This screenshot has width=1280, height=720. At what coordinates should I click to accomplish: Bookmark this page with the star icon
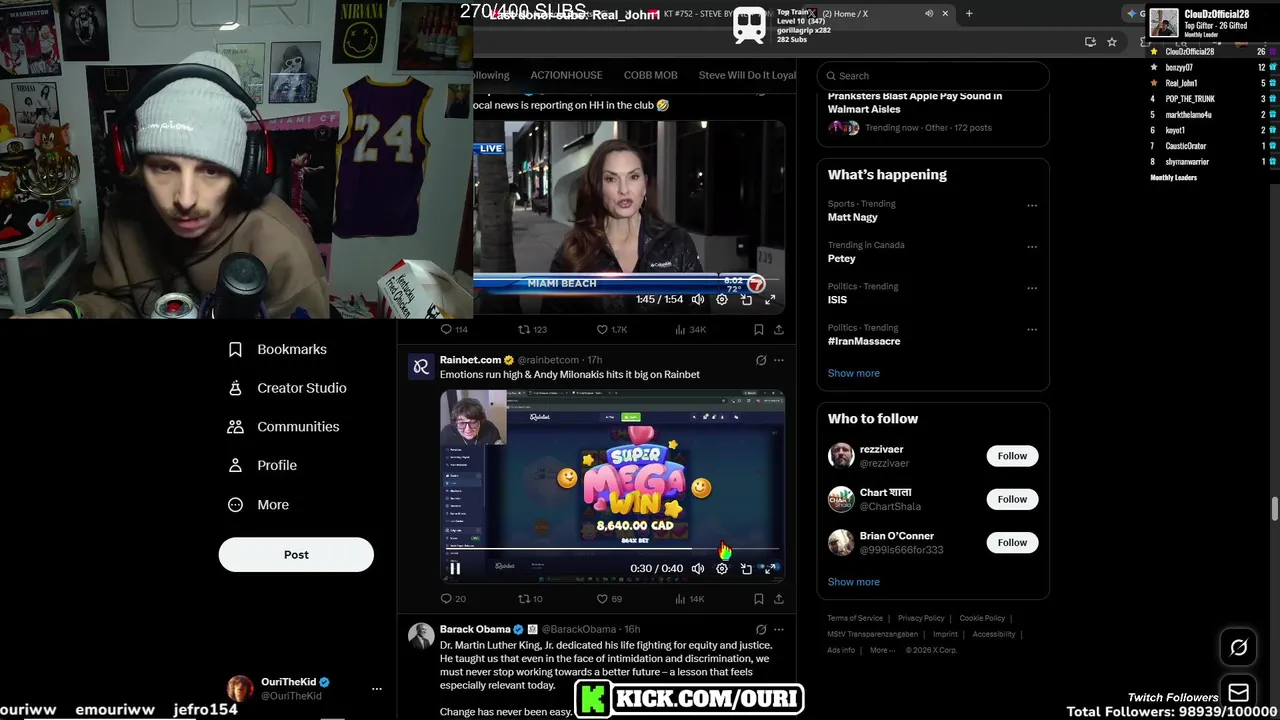[x=1111, y=42]
